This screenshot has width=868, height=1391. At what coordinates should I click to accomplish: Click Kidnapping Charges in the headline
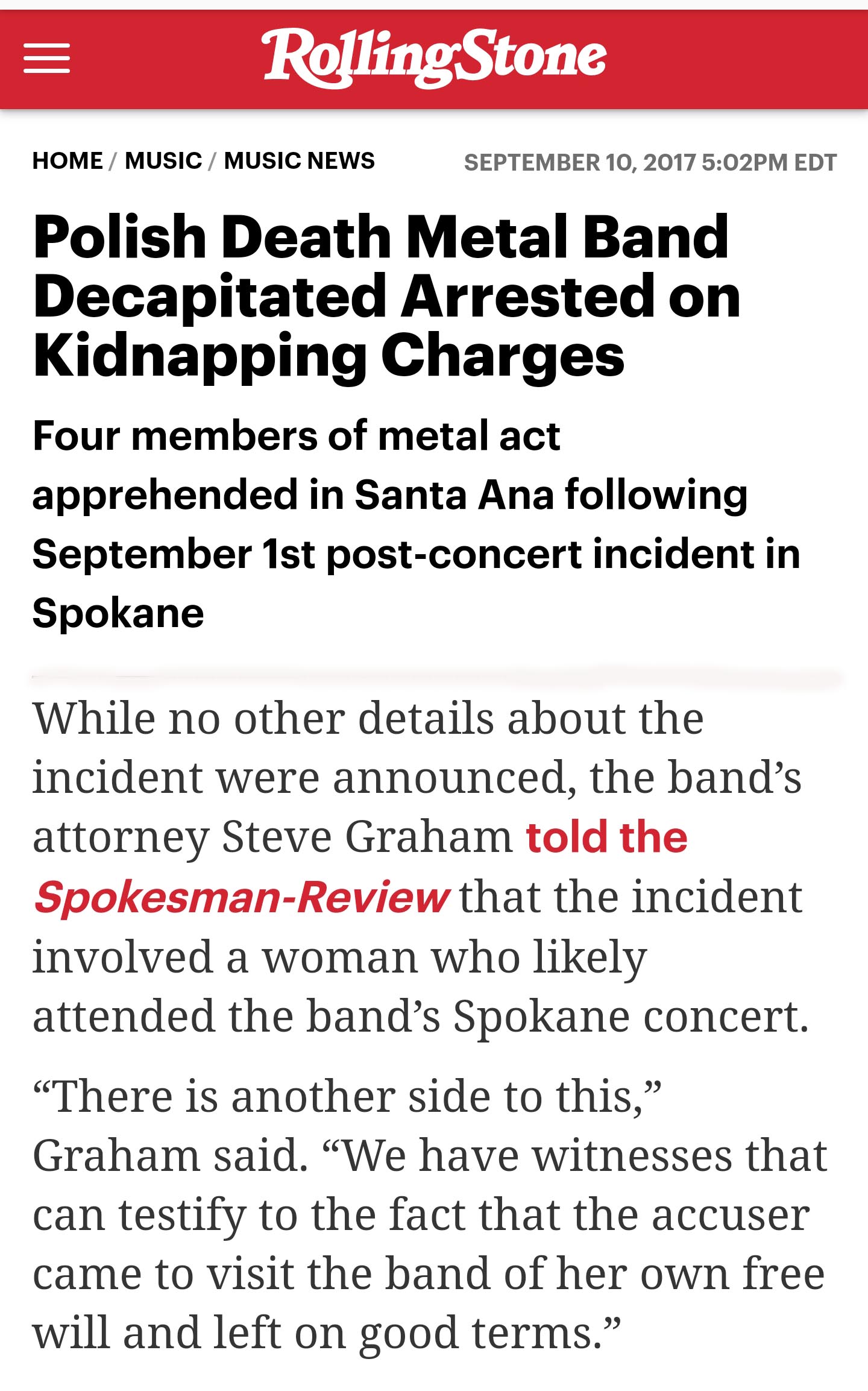[x=329, y=357]
